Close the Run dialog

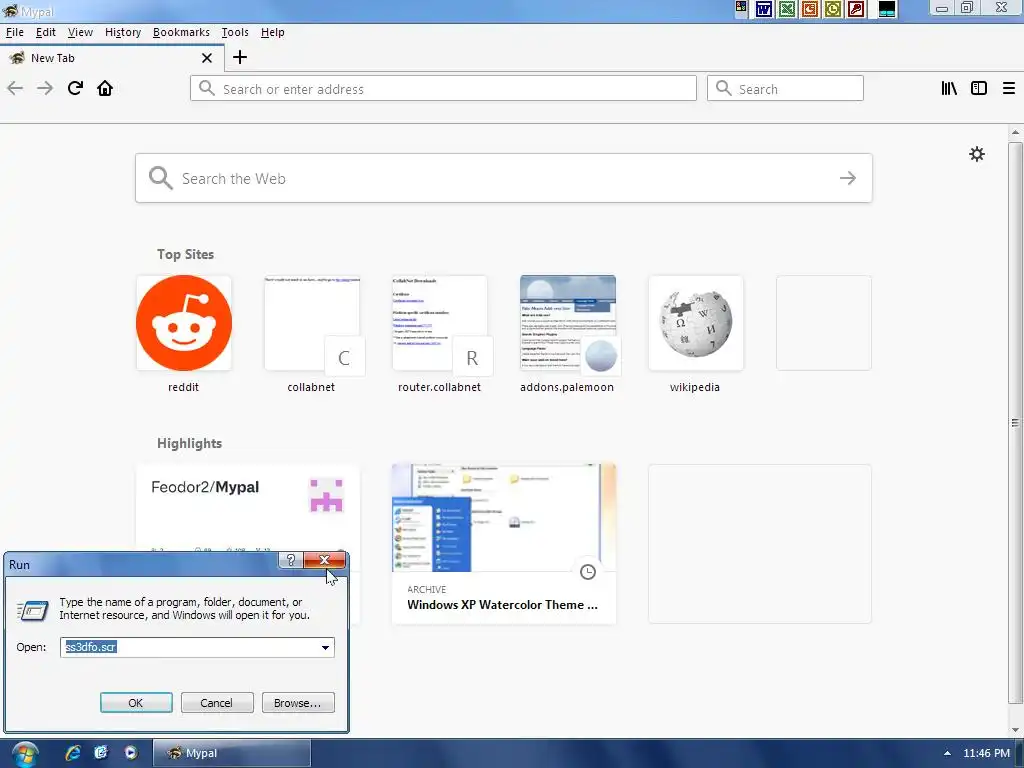[x=325, y=560]
